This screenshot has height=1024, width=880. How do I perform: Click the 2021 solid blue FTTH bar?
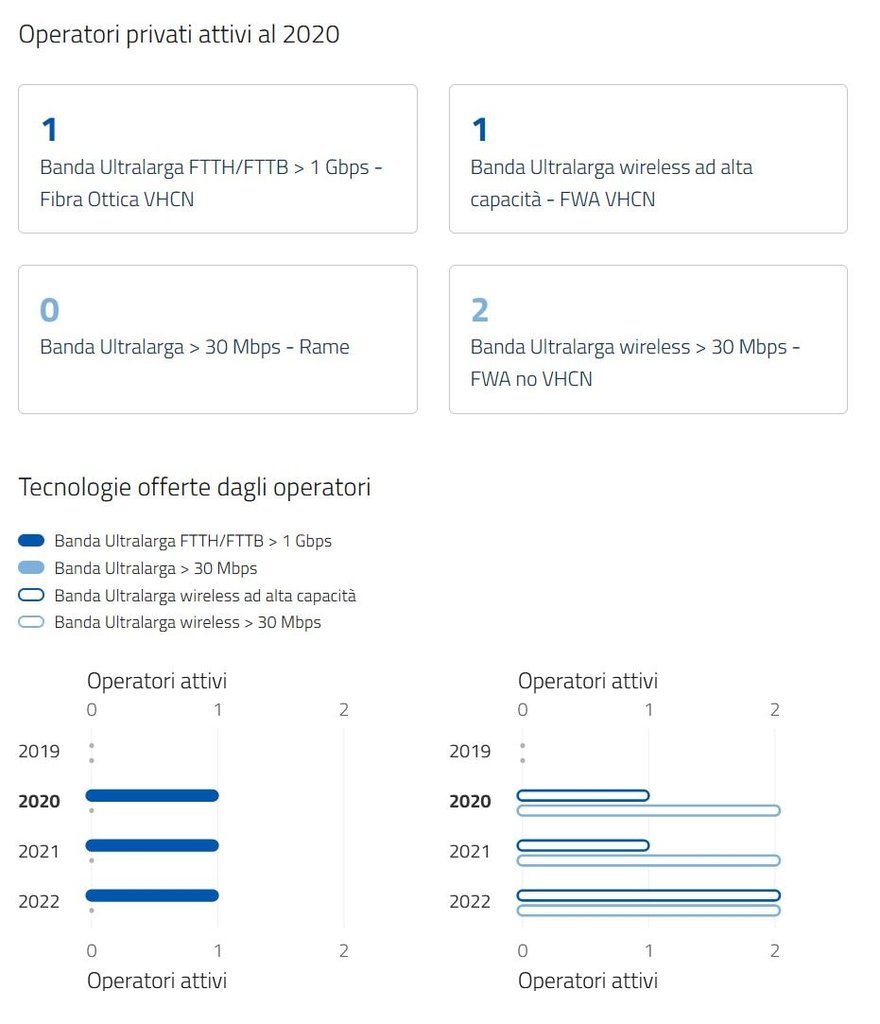[x=152, y=846]
